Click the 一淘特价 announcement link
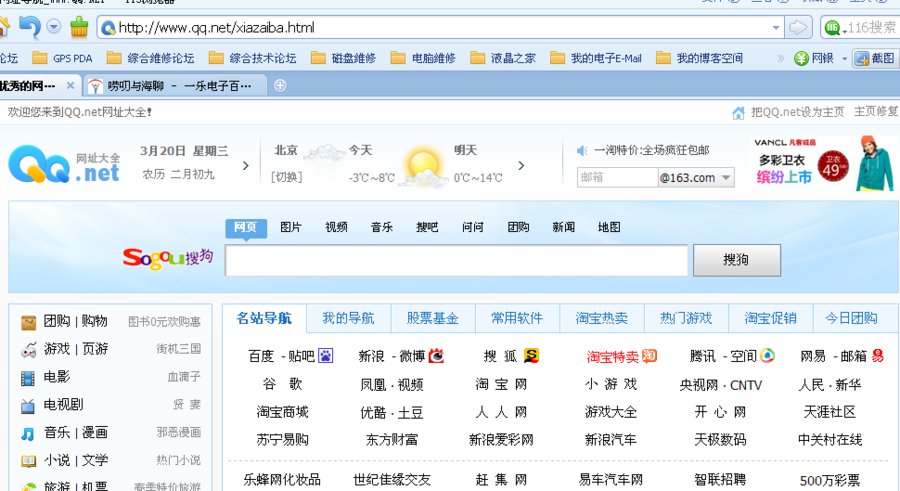 tap(651, 150)
